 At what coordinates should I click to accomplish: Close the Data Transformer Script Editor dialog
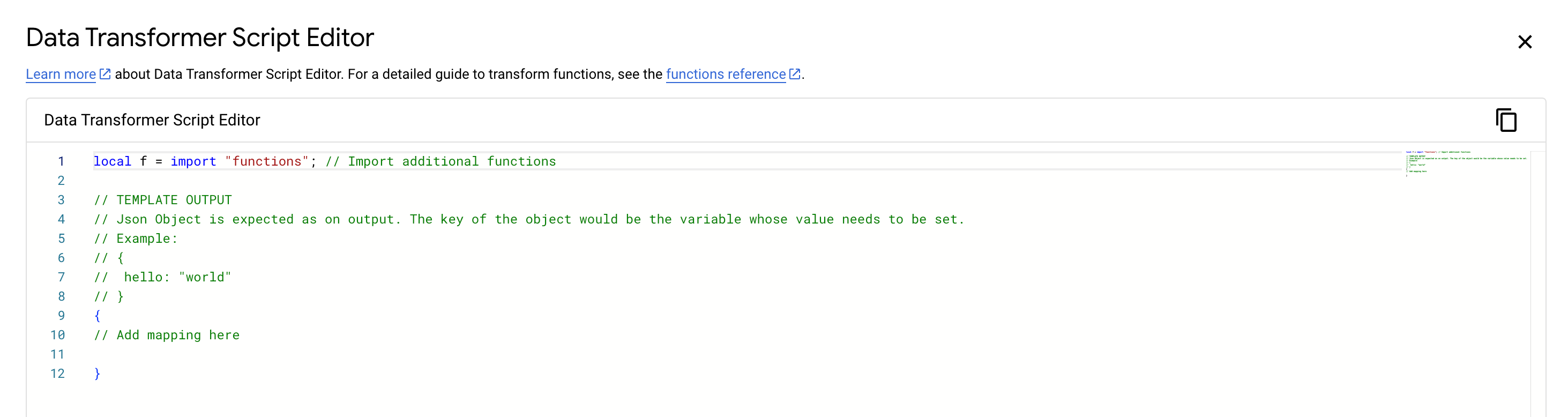point(1525,41)
